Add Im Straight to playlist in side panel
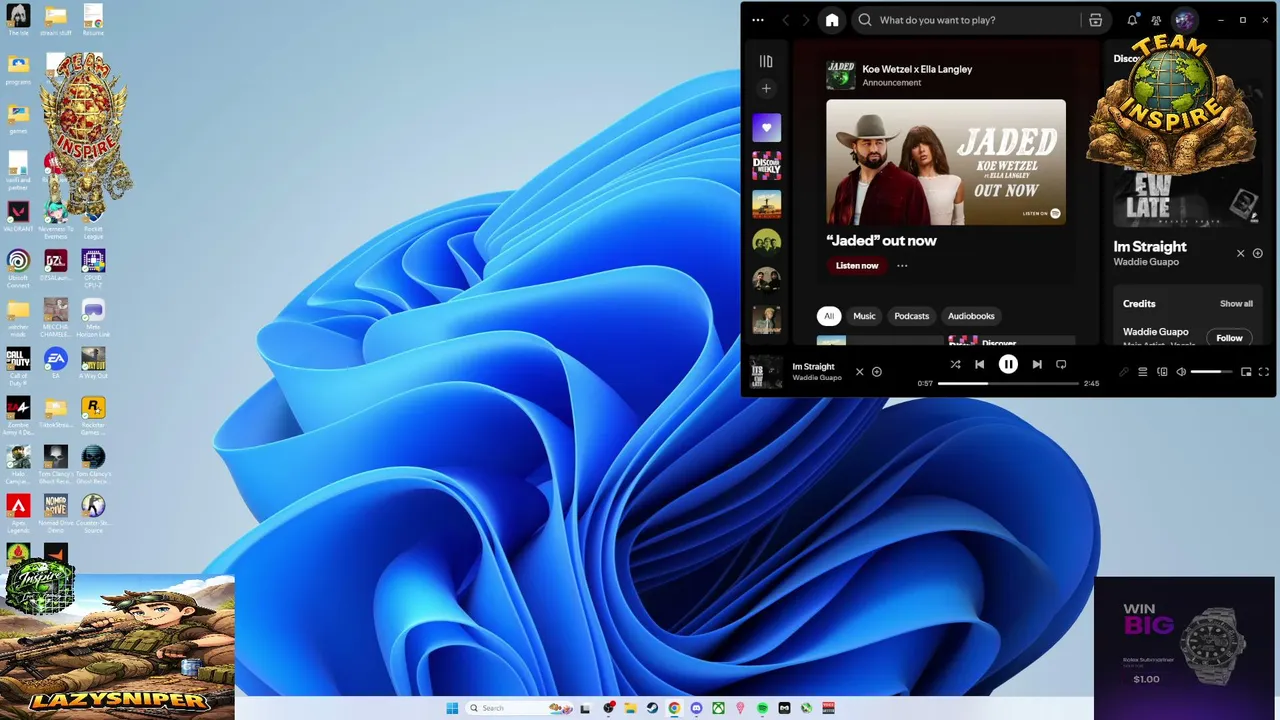The height and width of the screenshot is (720, 1280). click(x=1258, y=254)
